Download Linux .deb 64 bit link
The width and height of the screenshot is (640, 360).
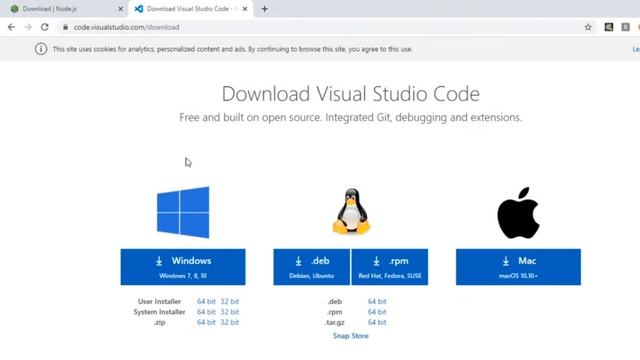tap(377, 301)
